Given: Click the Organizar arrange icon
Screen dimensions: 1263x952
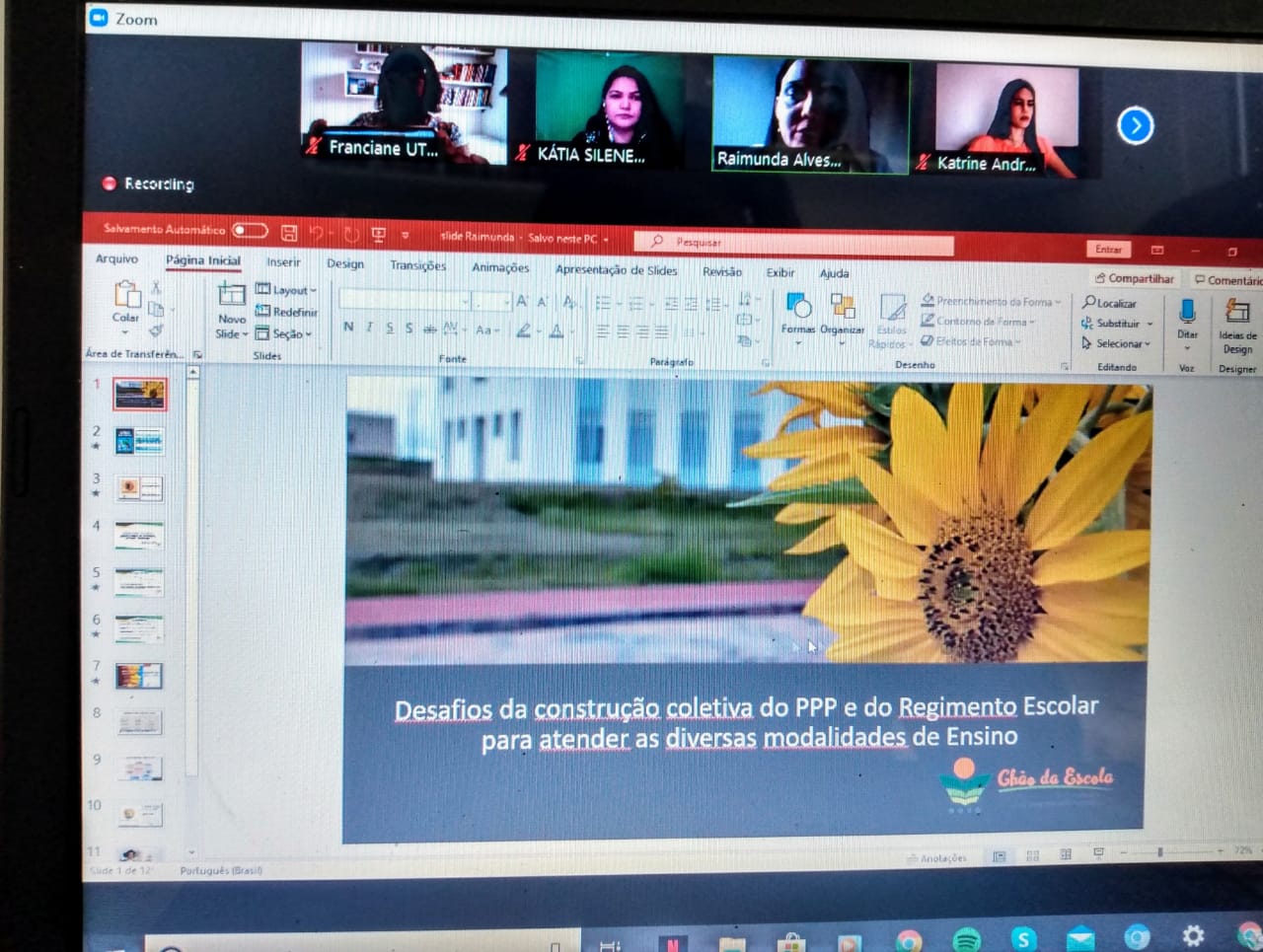Looking at the screenshot, I should pos(842,307).
